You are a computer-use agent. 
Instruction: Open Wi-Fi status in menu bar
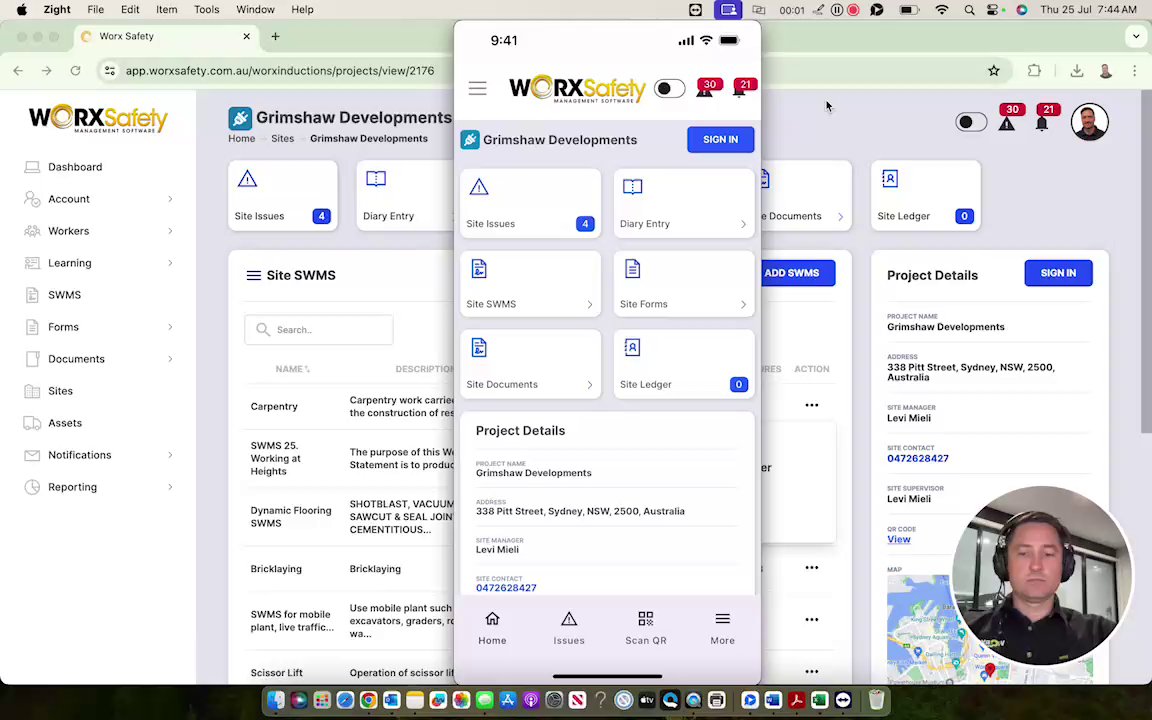point(942,10)
